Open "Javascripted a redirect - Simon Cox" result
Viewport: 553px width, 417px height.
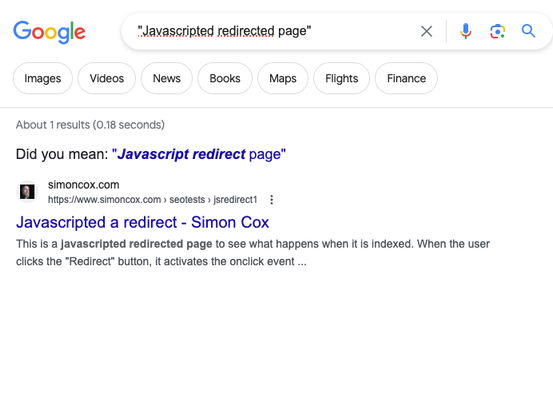pos(142,223)
